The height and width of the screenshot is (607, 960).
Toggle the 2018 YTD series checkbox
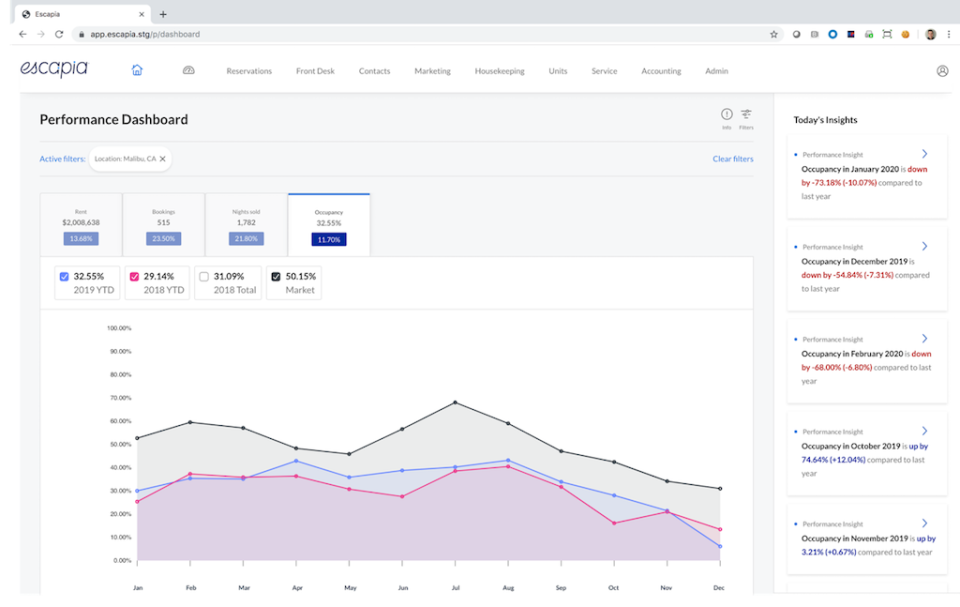135,276
